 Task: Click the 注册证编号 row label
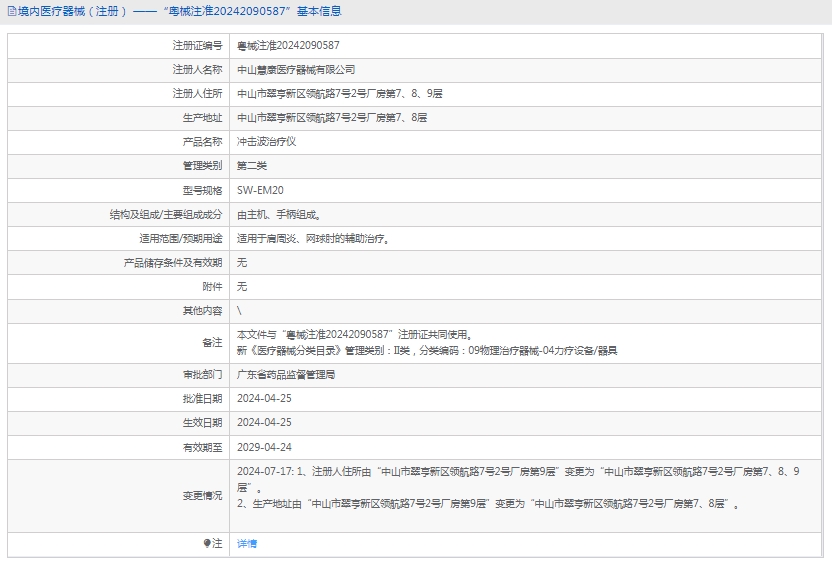(197, 46)
